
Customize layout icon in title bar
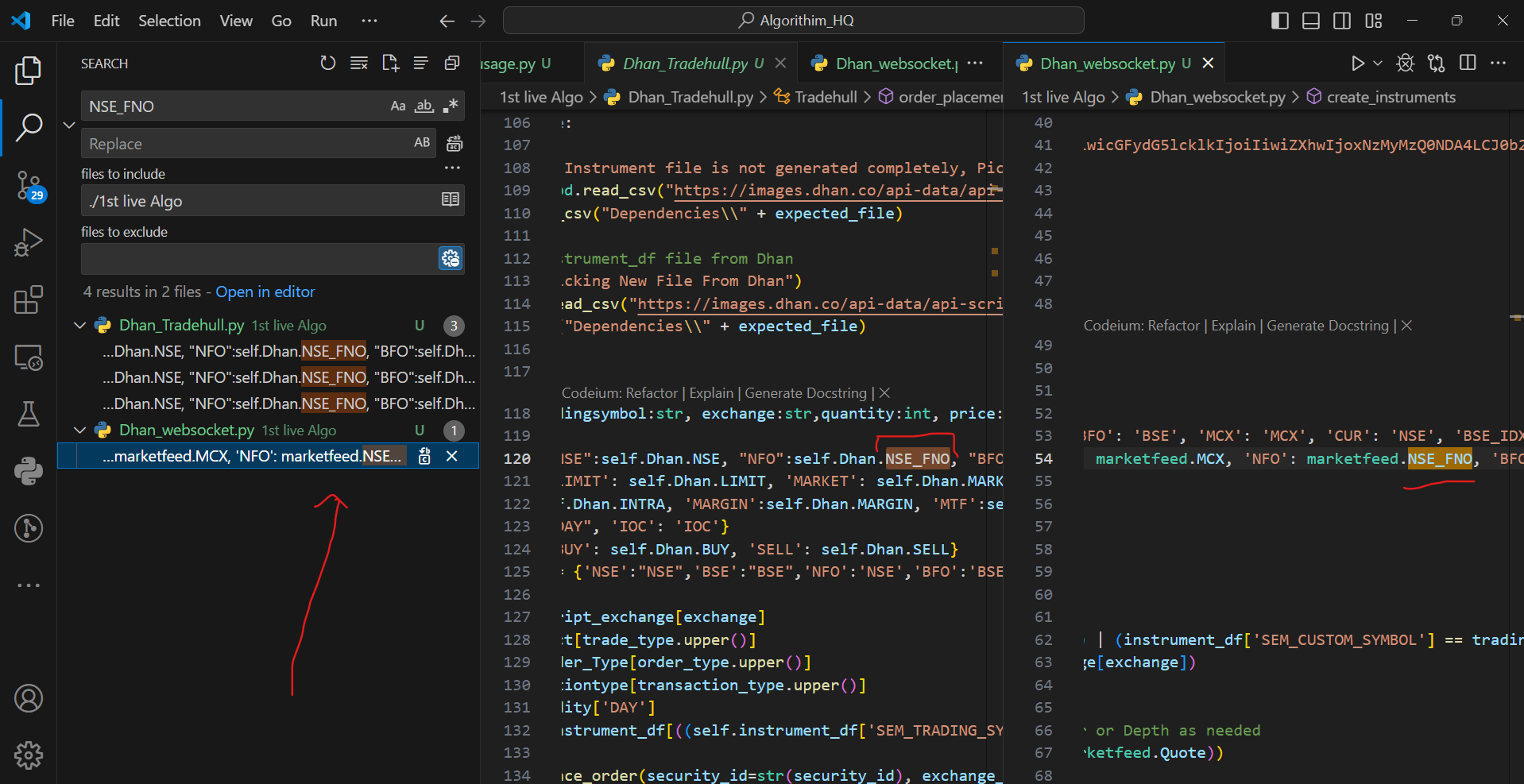(1374, 21)
